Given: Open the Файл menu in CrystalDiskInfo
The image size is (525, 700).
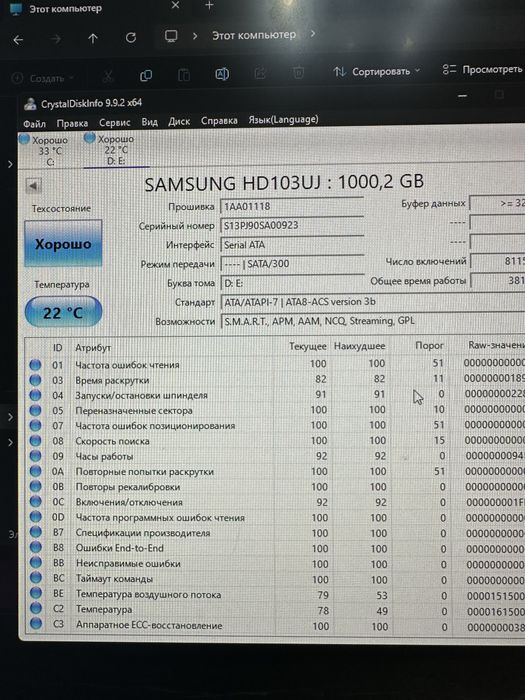Looking at the screenshot, I should (34, 123).
